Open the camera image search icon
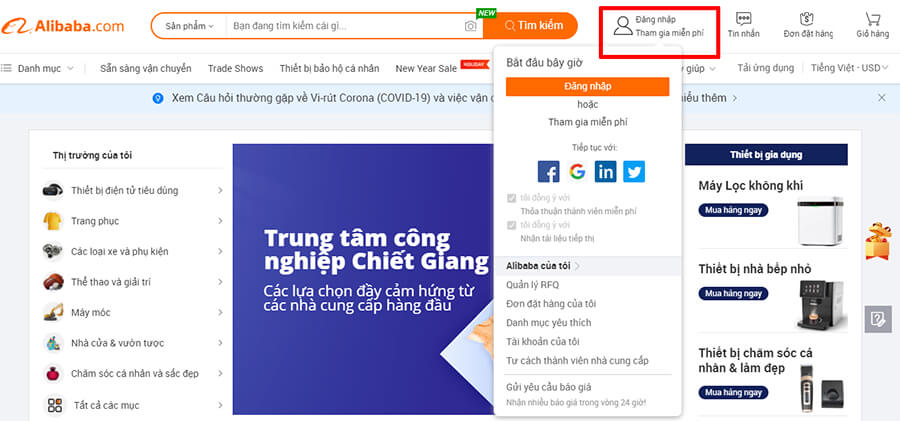 [471, 26]
